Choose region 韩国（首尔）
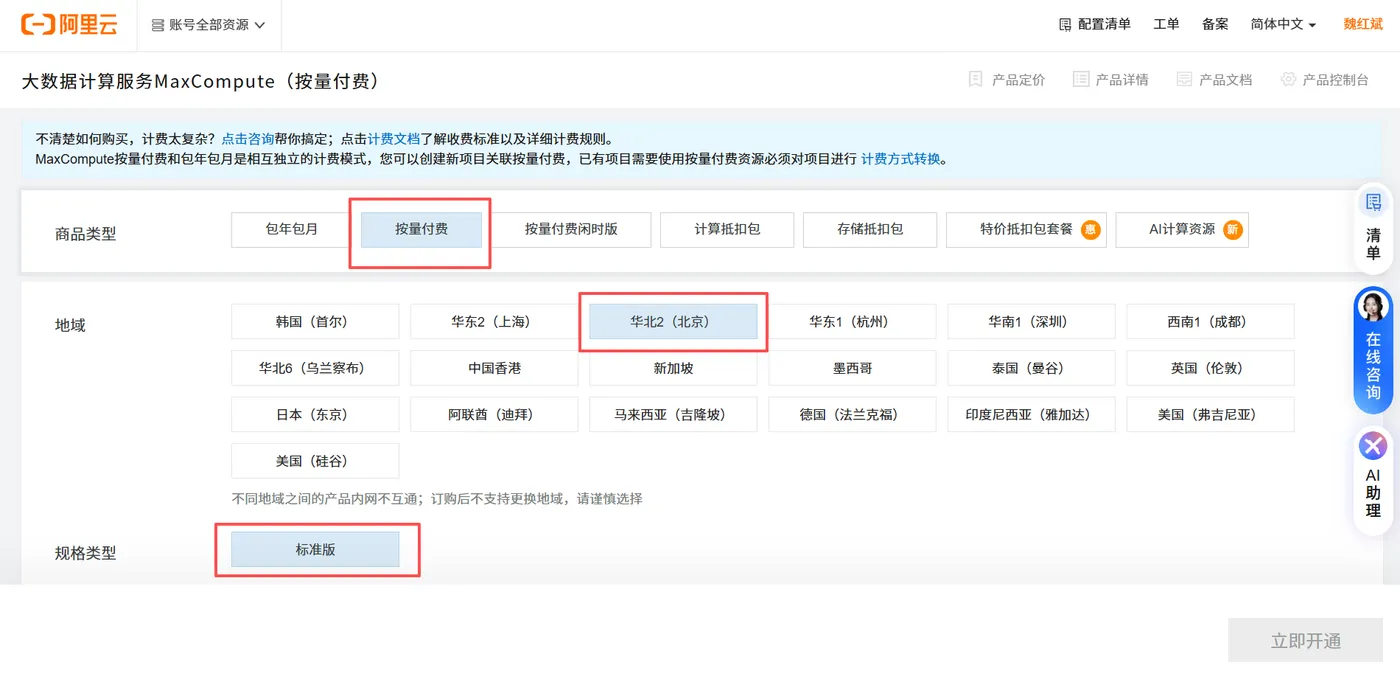1400x682 pixels. coord(315,322)
